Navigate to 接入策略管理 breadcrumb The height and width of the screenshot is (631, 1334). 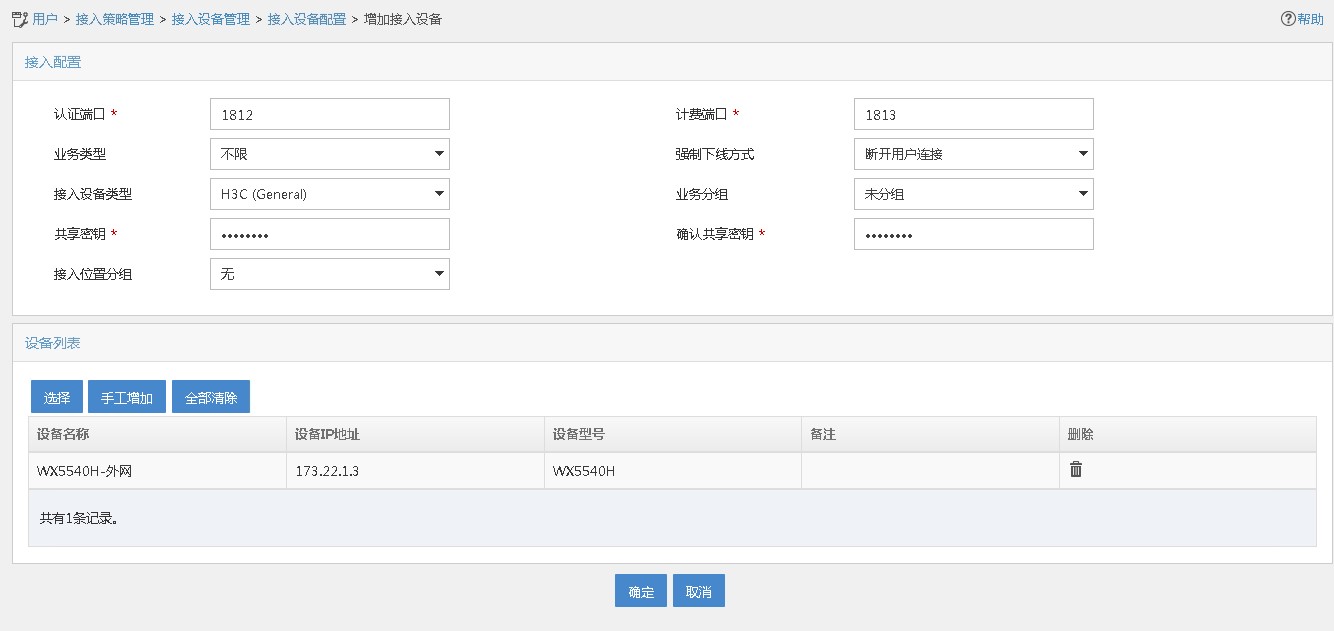point(115,19)
